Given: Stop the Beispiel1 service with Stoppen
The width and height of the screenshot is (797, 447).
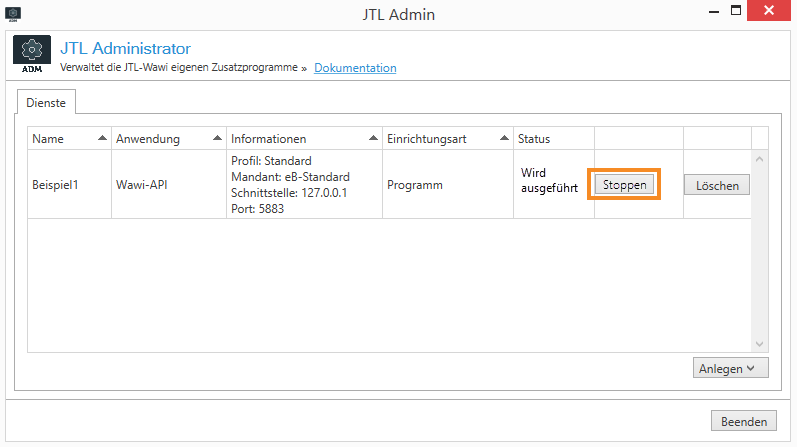Looking at the screenshot, I should point(626,185).
